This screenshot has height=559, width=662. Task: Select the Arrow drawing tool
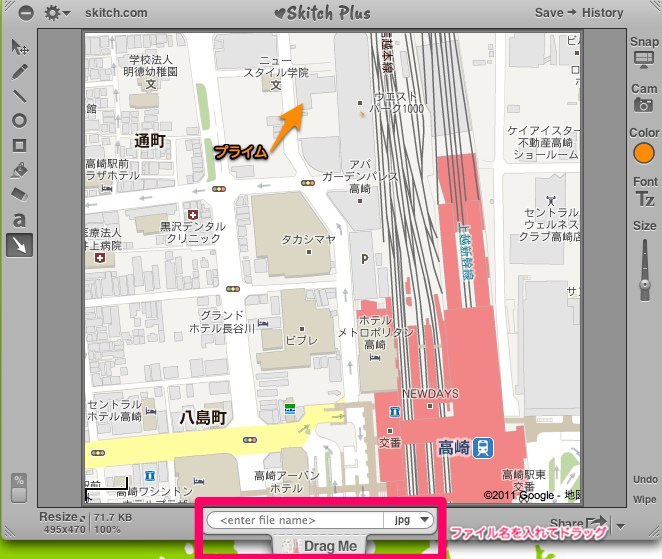tap(19, 245)
